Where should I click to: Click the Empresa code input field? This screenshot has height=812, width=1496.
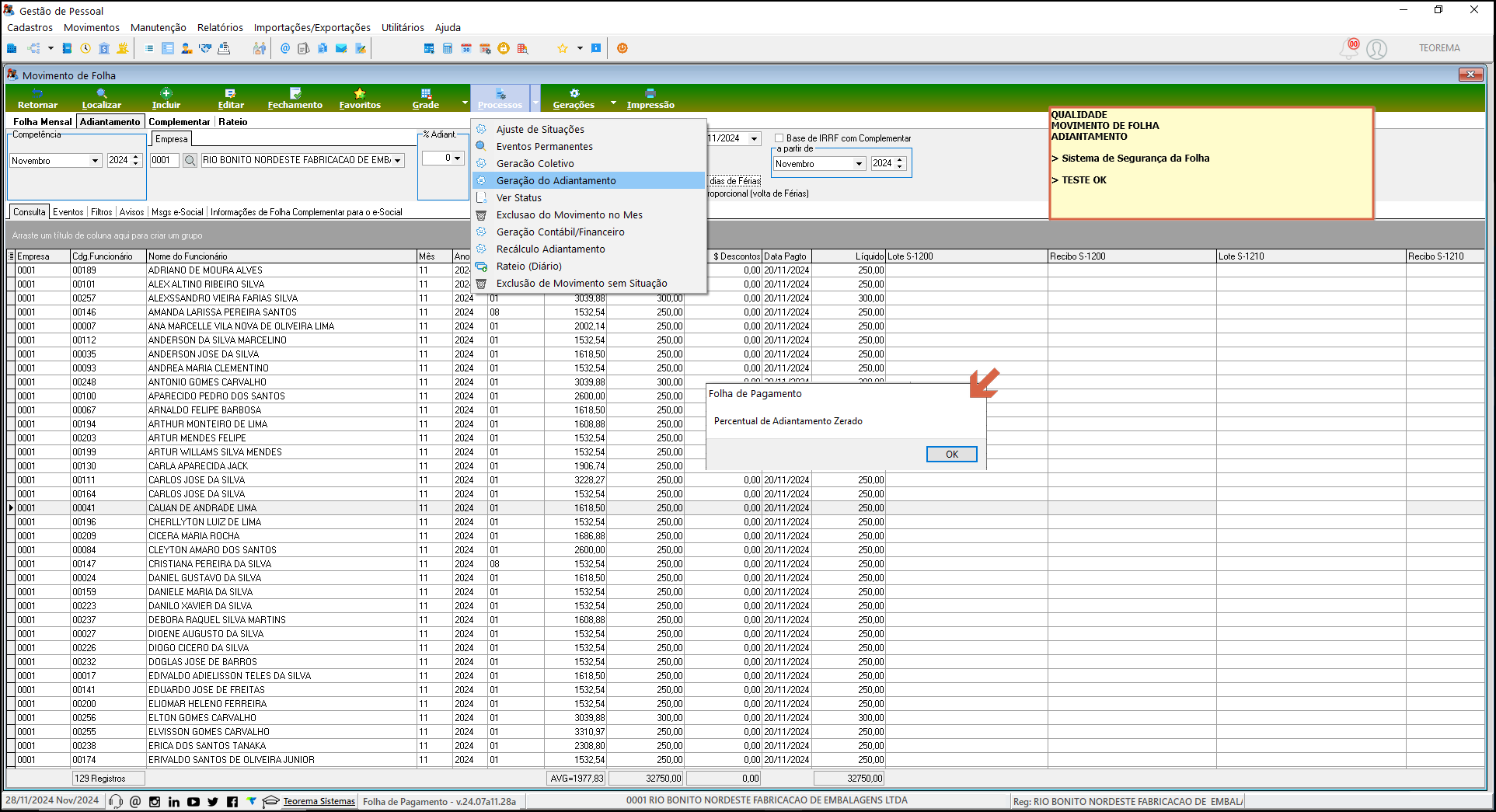coord(164,160)
